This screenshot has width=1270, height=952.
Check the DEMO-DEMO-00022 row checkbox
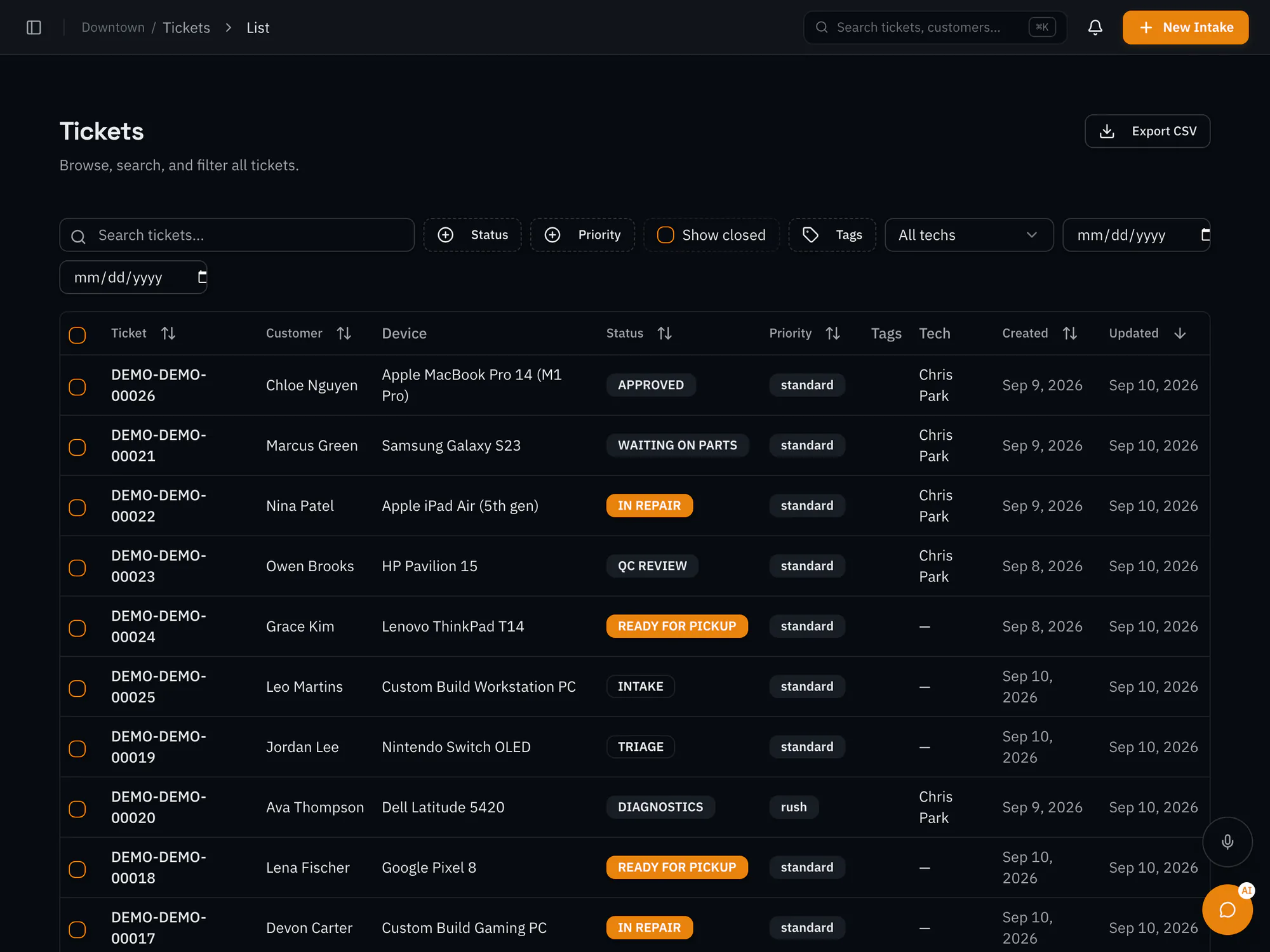point(77,507)
